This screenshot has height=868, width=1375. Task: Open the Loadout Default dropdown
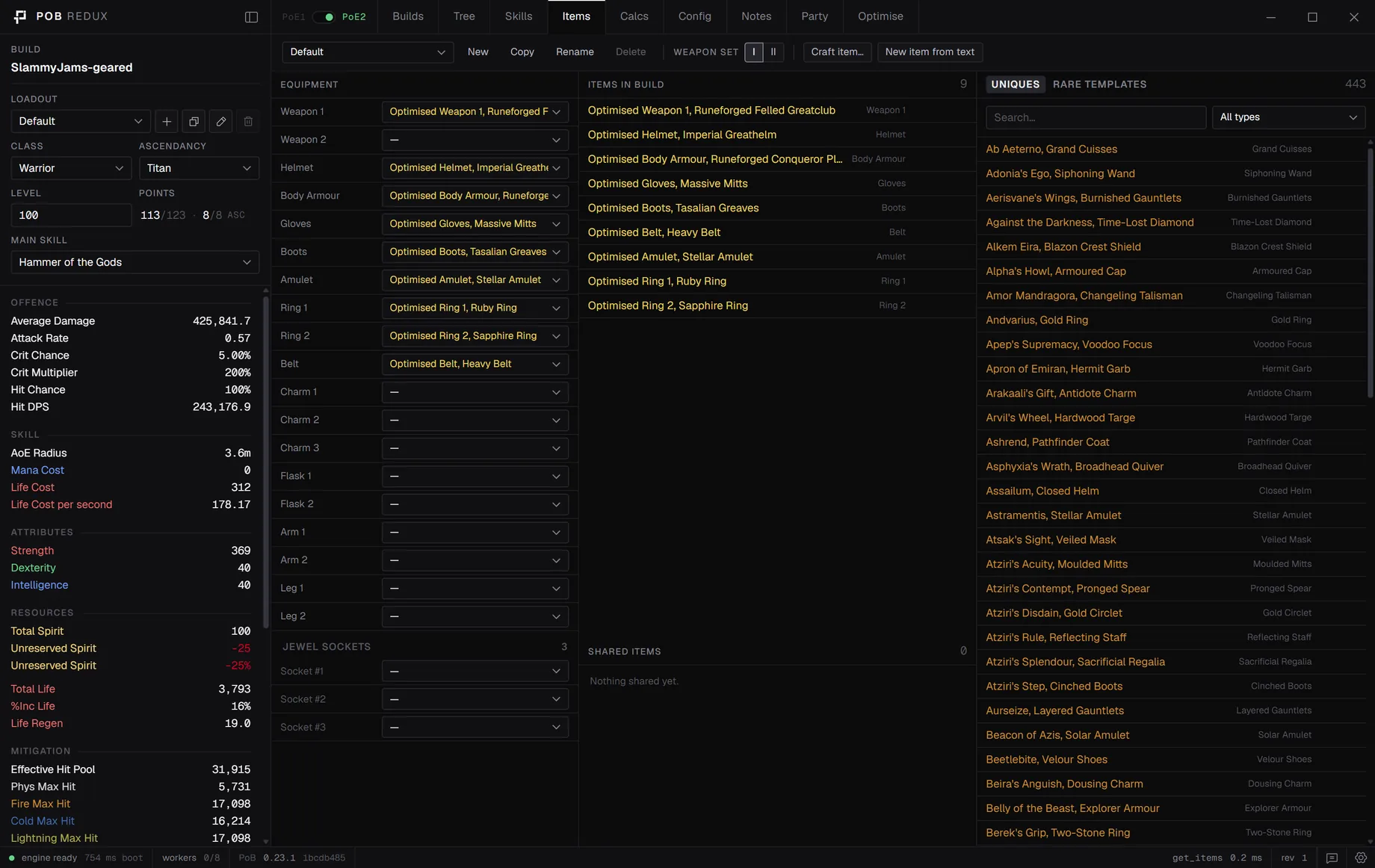pyautogui.click(x=81, y=121)
